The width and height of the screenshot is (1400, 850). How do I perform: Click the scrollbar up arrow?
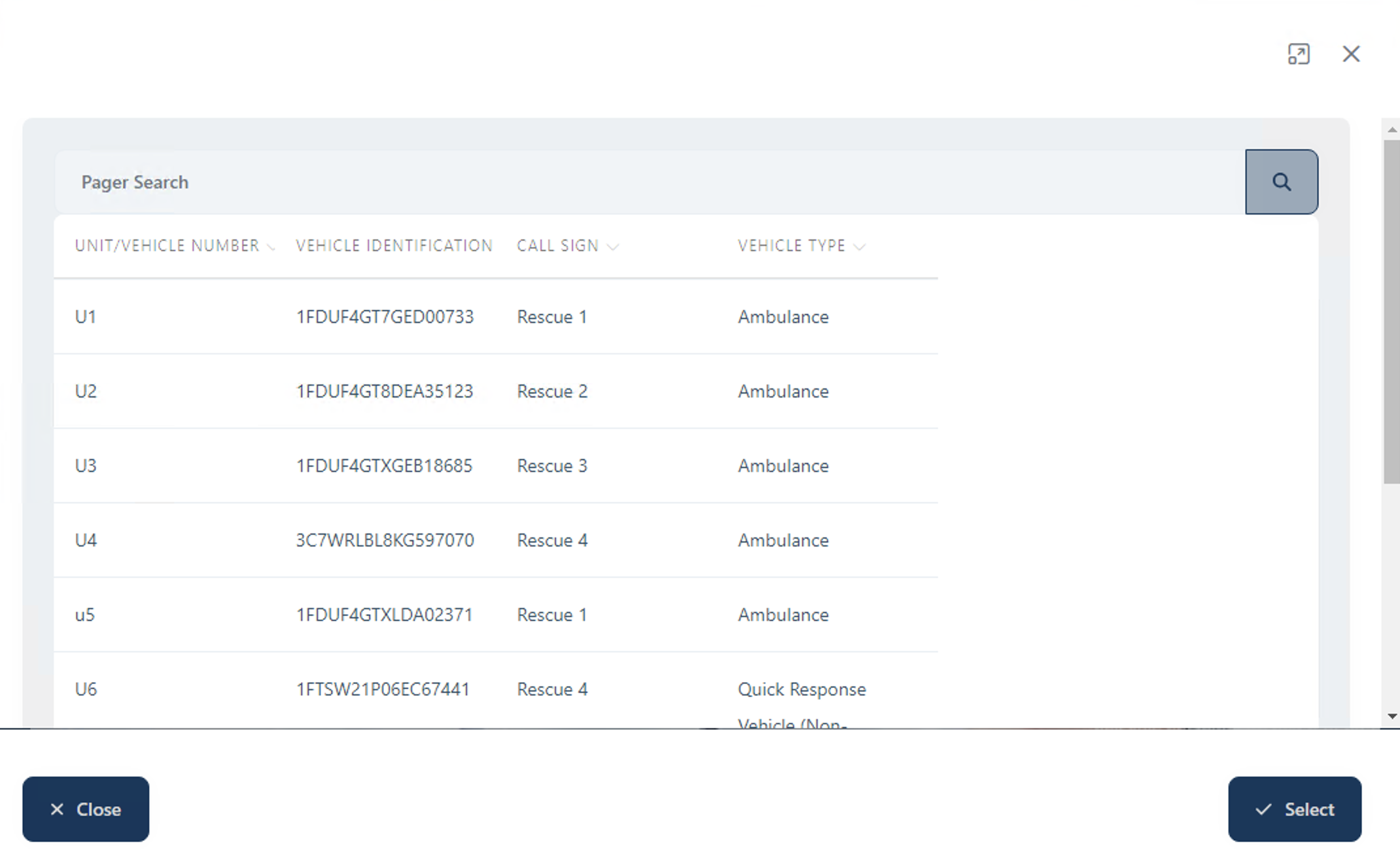pos(1392,130)
